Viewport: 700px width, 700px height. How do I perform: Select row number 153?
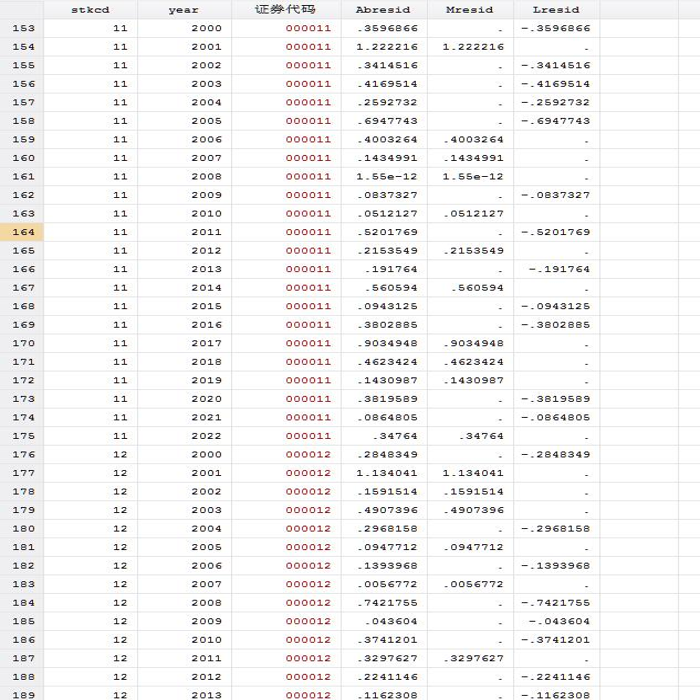pos(22,28)
